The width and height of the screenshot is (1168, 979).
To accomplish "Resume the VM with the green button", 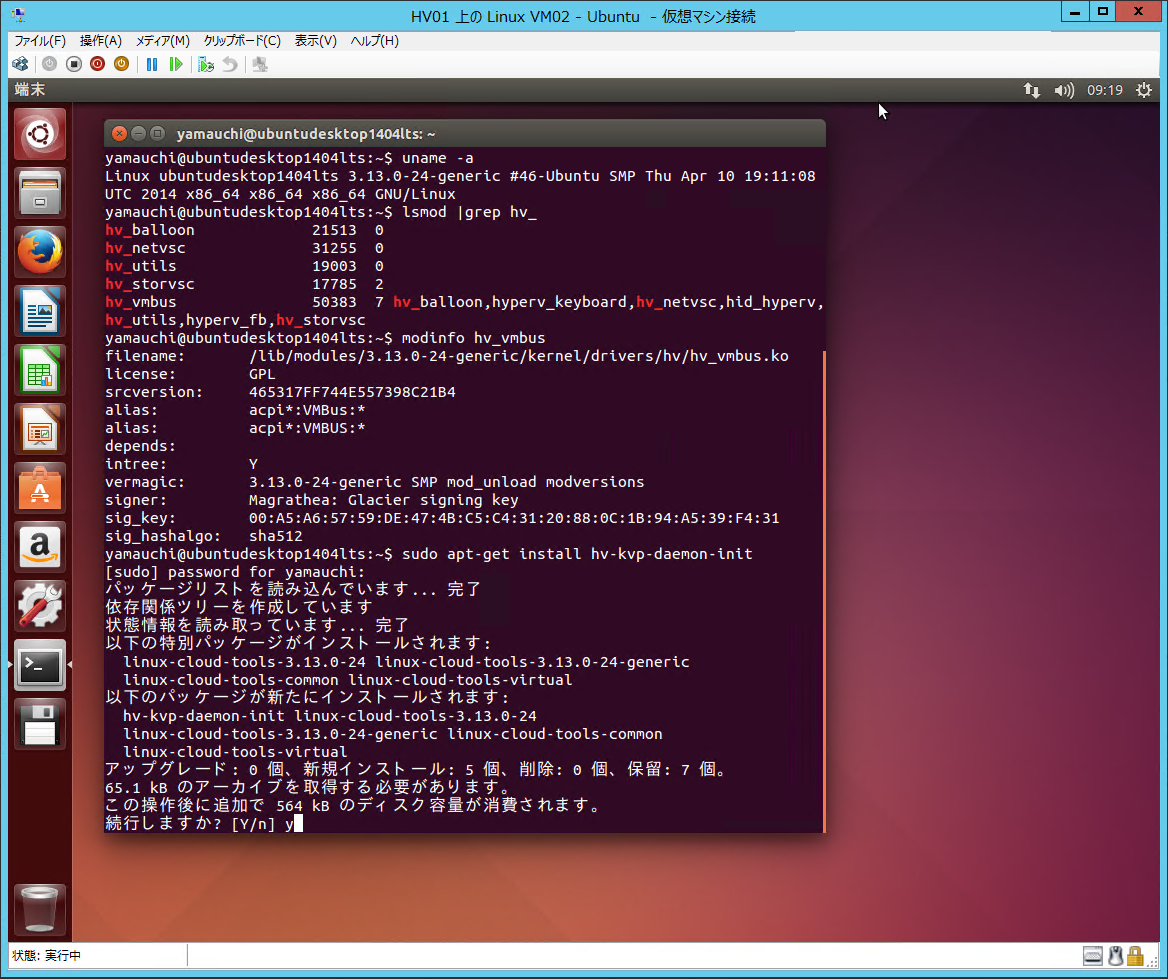I will click(x=176, y=63).
